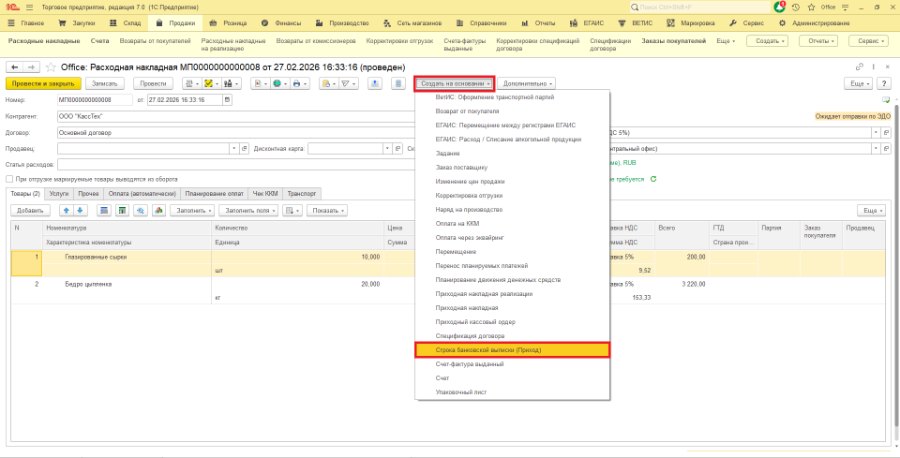
Task: Open card of Продавец field with open icon
Action: pos(245,149)
